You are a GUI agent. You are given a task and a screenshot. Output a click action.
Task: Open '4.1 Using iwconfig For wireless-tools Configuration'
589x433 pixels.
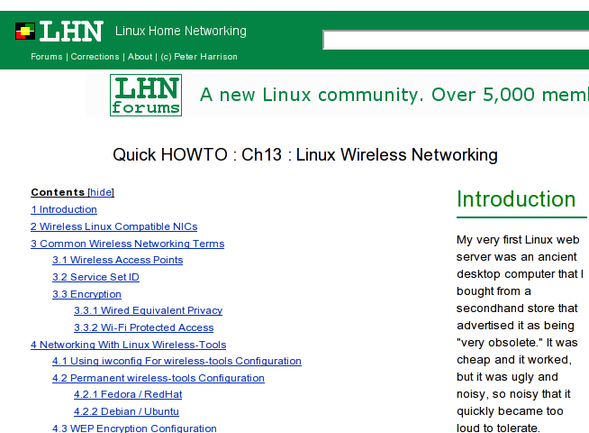coord(177,361)
